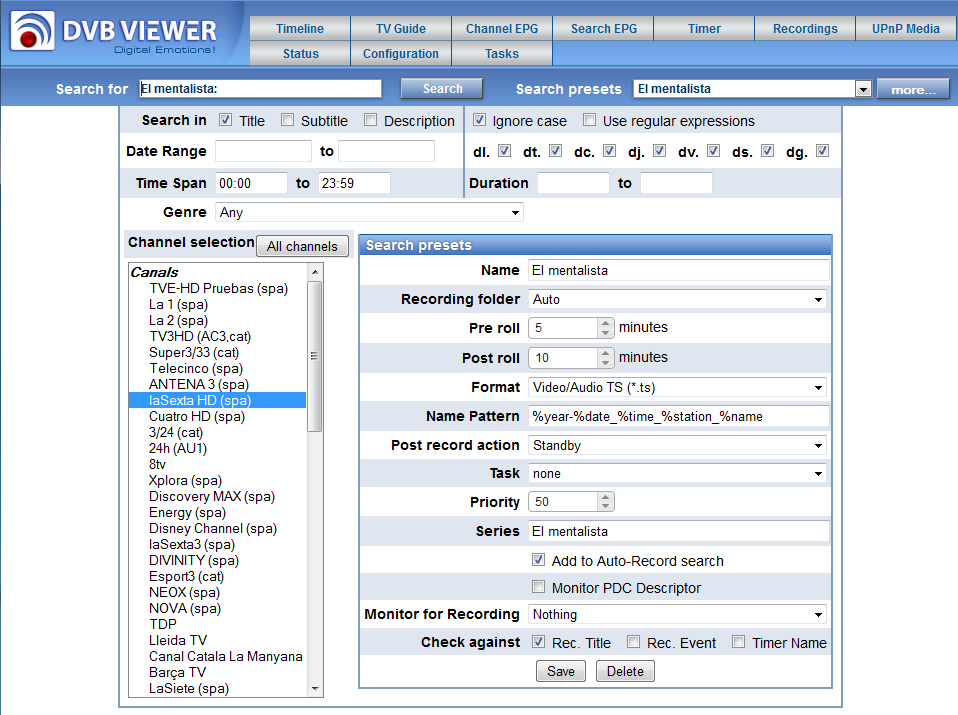Enable the Subtitle search checkbox
The image size is (958, 715).
pos(288,121)
